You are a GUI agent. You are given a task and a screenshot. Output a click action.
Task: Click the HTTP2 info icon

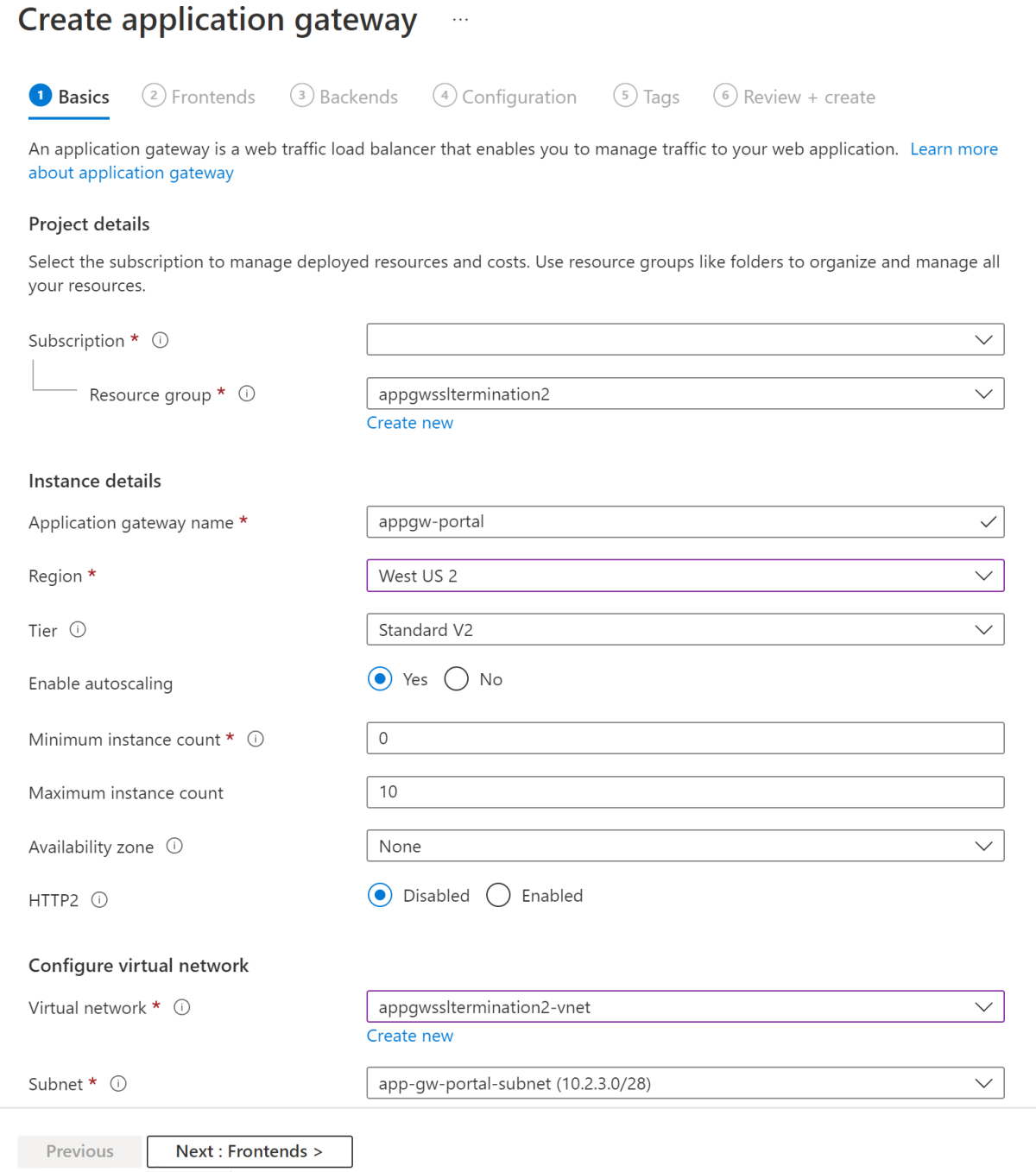99,900
